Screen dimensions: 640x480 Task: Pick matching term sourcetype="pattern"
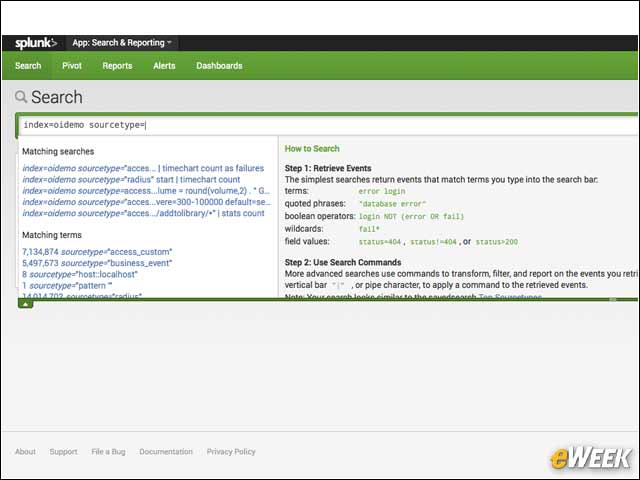point(67,286)
